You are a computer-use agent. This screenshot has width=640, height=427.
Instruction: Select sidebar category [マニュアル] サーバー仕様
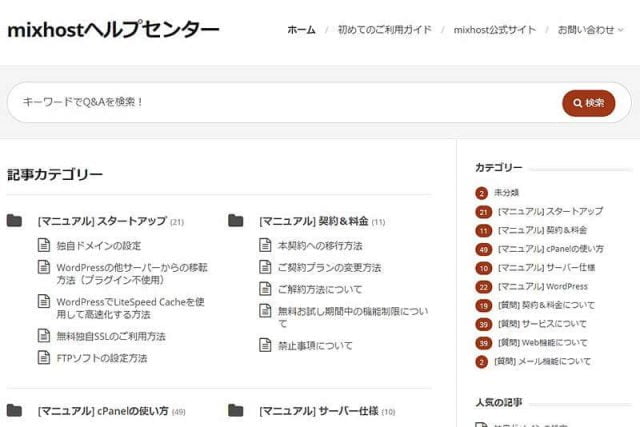[x=547, y=267]
